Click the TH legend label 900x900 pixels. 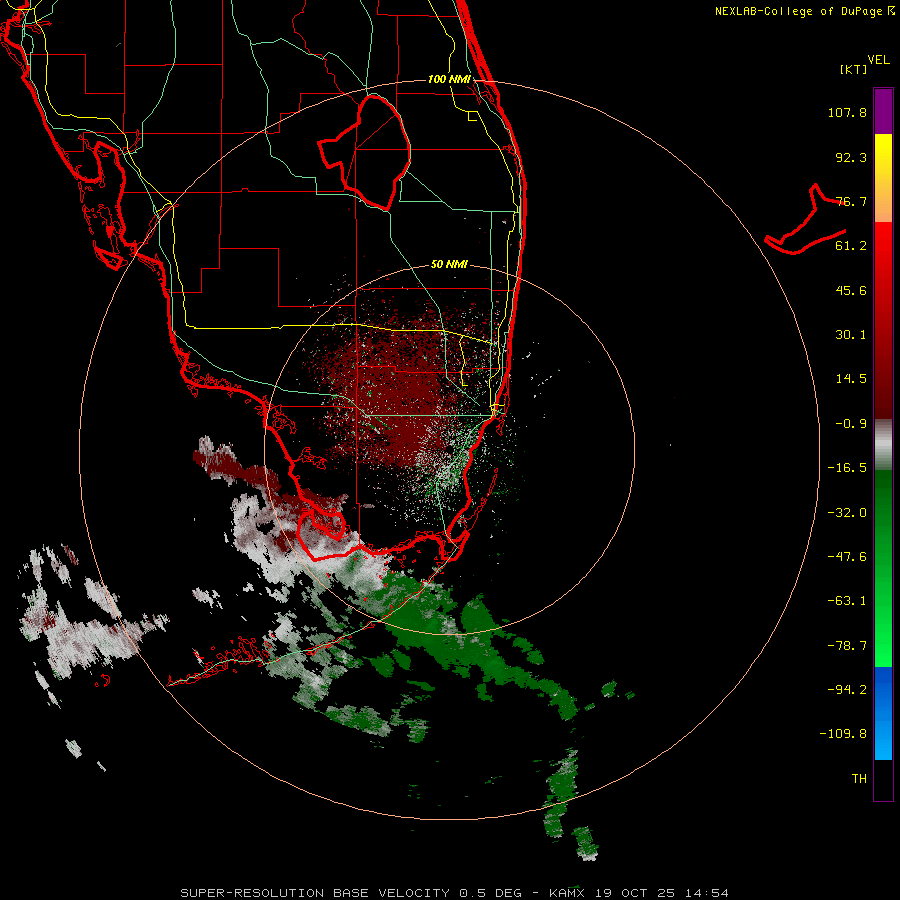pyautogui.click(x=859, y=778)
